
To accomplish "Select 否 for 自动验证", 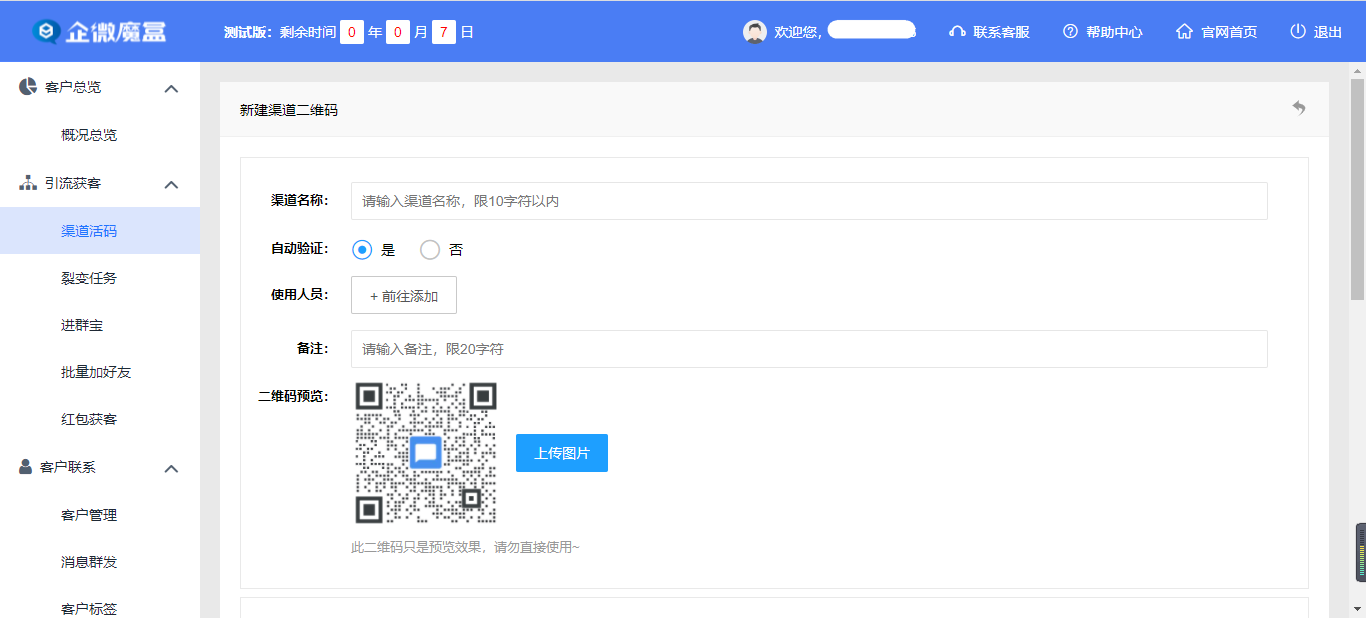I will pyautogui.click(x=430, y=250).
